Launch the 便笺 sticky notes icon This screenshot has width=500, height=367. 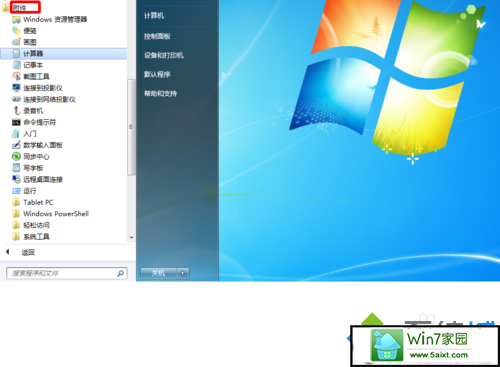16,31
